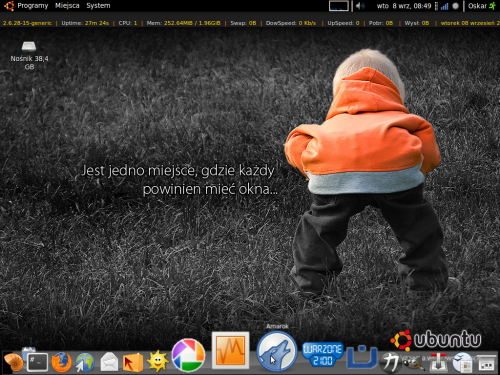Open the seashell icon in dock
This screenshot has height=375, width=500.
click(13, 362)
